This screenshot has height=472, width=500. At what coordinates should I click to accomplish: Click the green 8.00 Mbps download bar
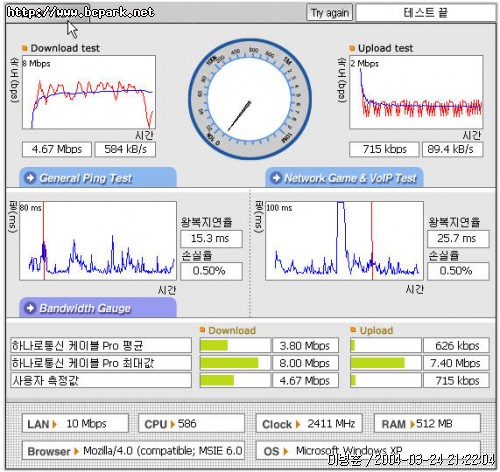pos(229,363)
